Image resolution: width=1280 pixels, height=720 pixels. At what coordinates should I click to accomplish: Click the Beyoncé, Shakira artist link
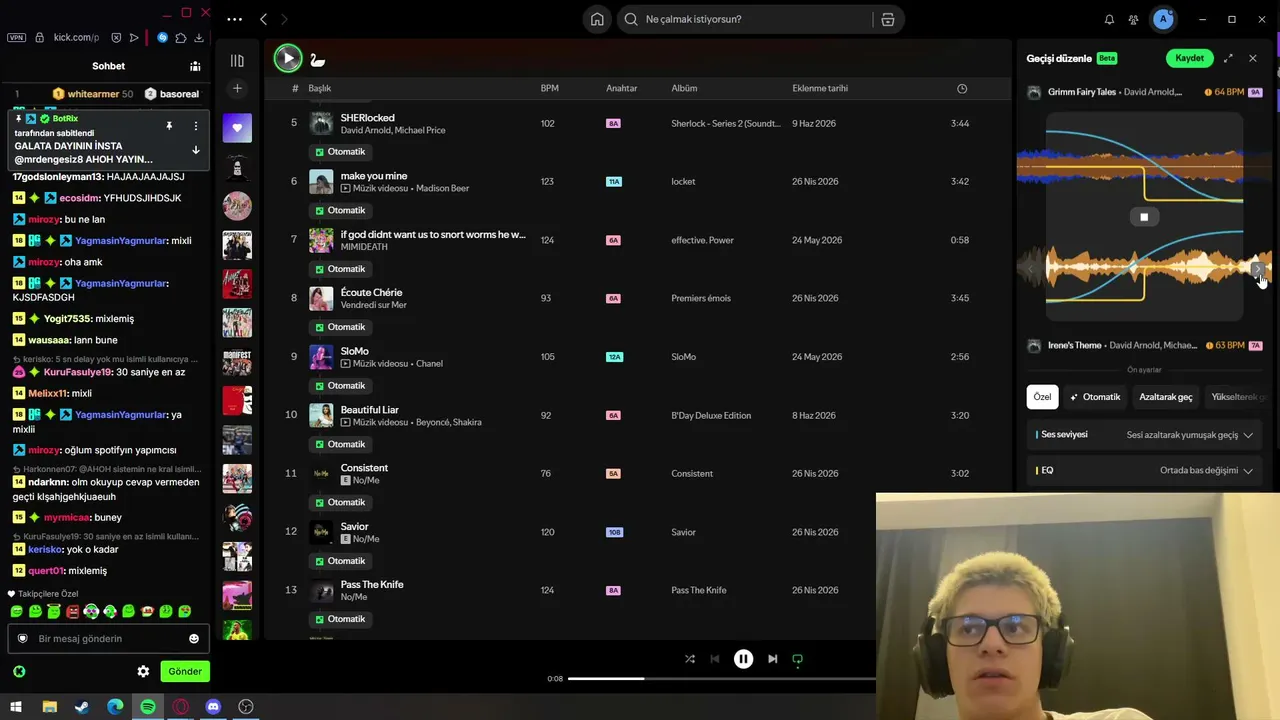pyautogui.click(x=449, y=422)
